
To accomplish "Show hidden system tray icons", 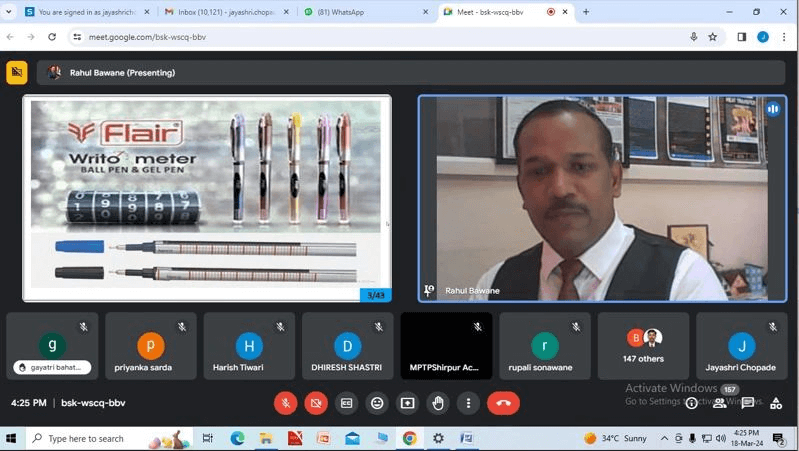I will pos(664,438).
